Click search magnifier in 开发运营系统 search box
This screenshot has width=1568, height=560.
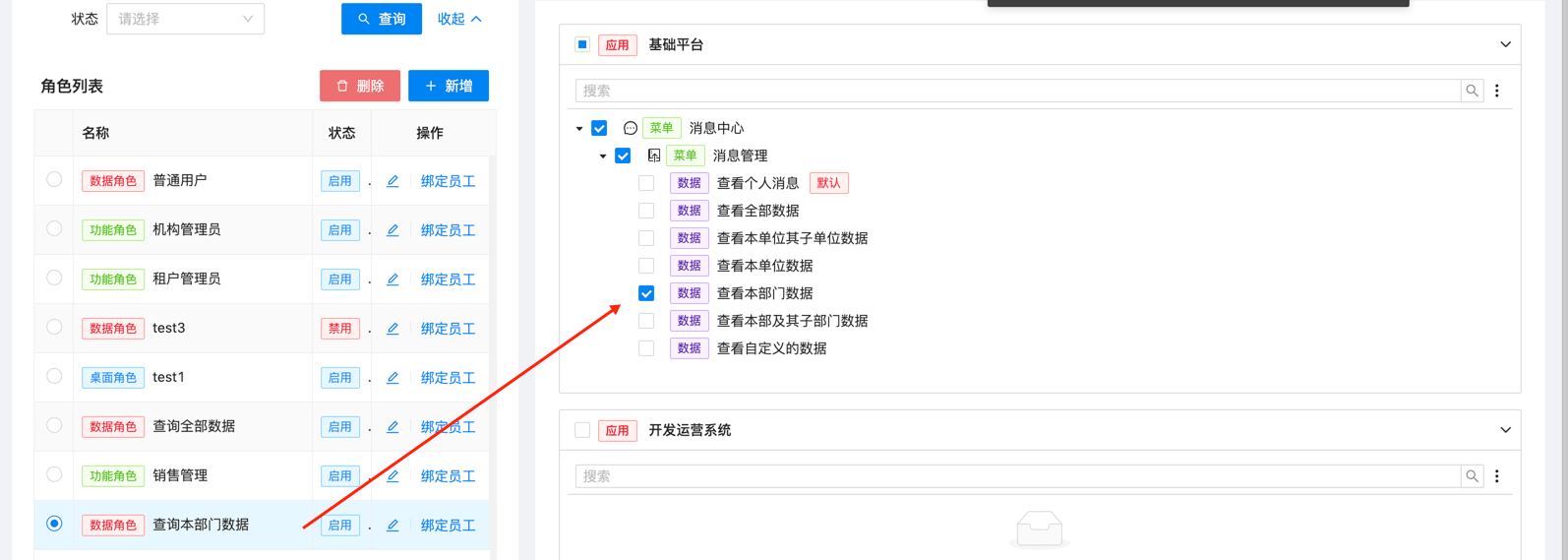point(1472,476)
